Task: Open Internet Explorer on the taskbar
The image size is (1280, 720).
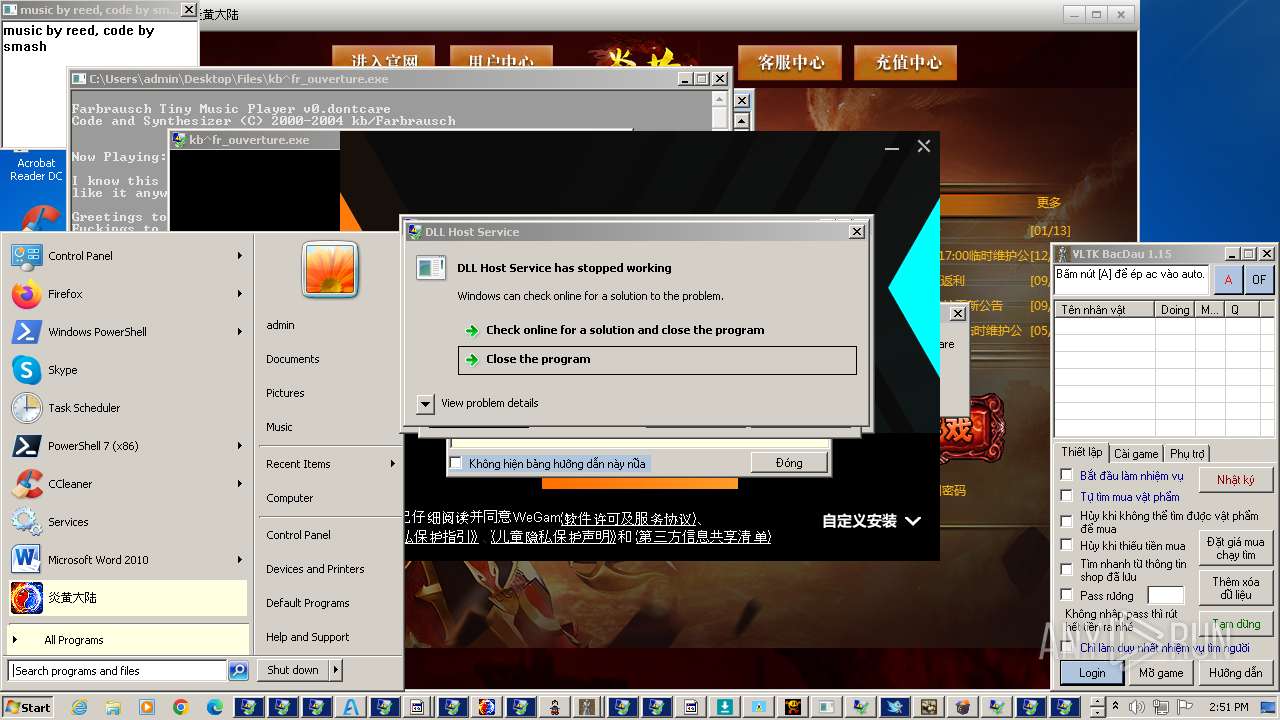Action: coord(79,707)
